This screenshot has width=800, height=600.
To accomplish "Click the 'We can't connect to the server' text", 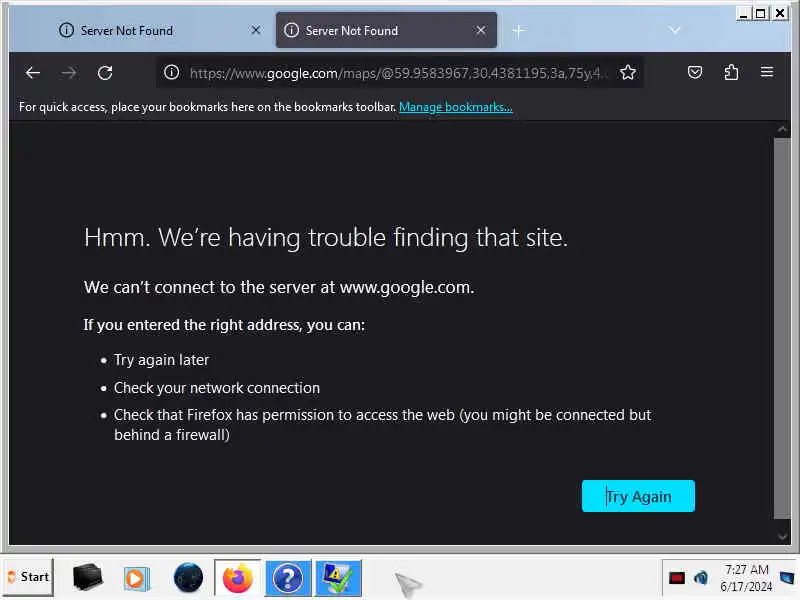I will pyautogui.click(x=279, y=287).
